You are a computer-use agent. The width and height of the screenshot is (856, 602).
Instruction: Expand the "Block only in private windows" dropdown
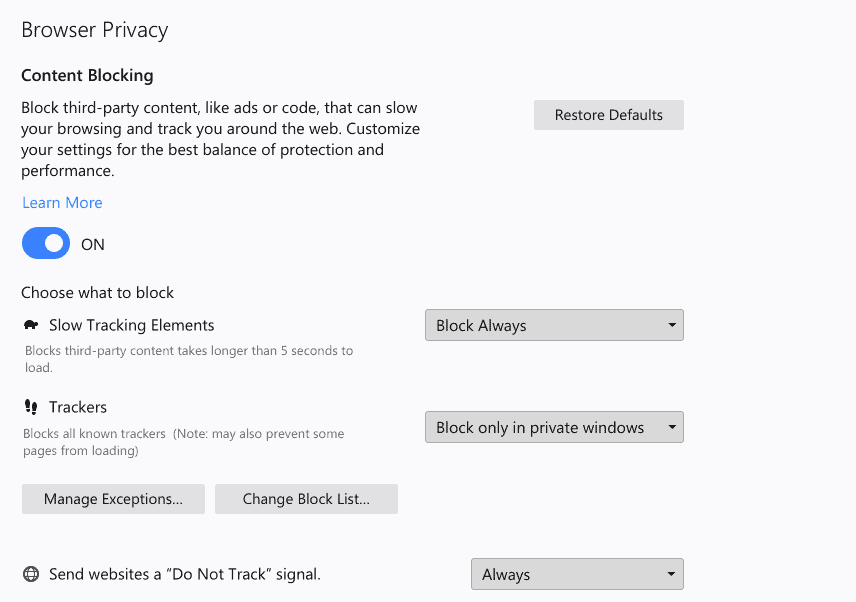click(x=554, y=427)
